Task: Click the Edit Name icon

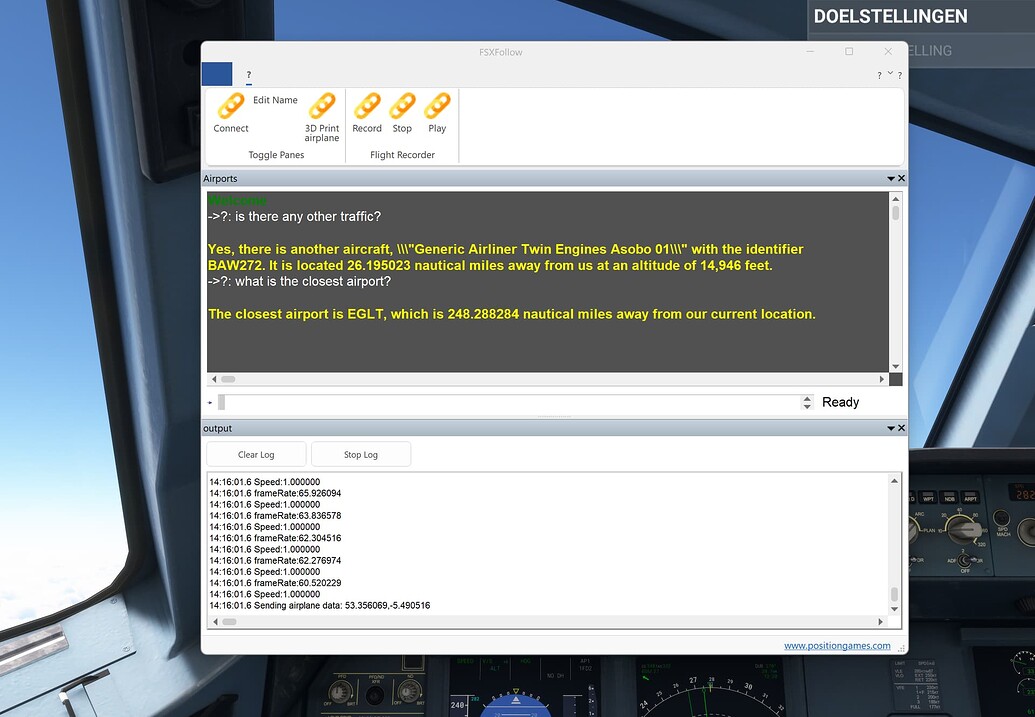Action: [276, 99]
